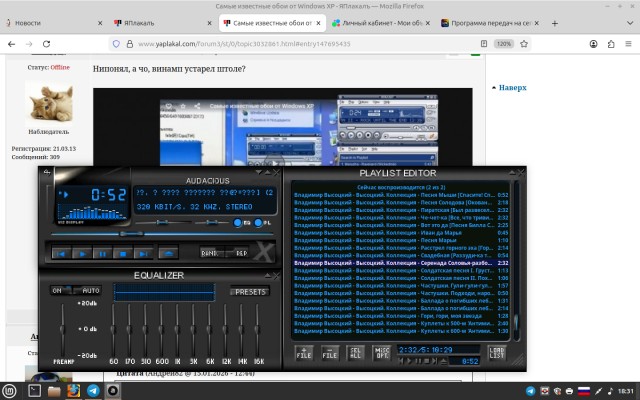
Task: Toggle Firefox reader view icon
Action: 484,44
